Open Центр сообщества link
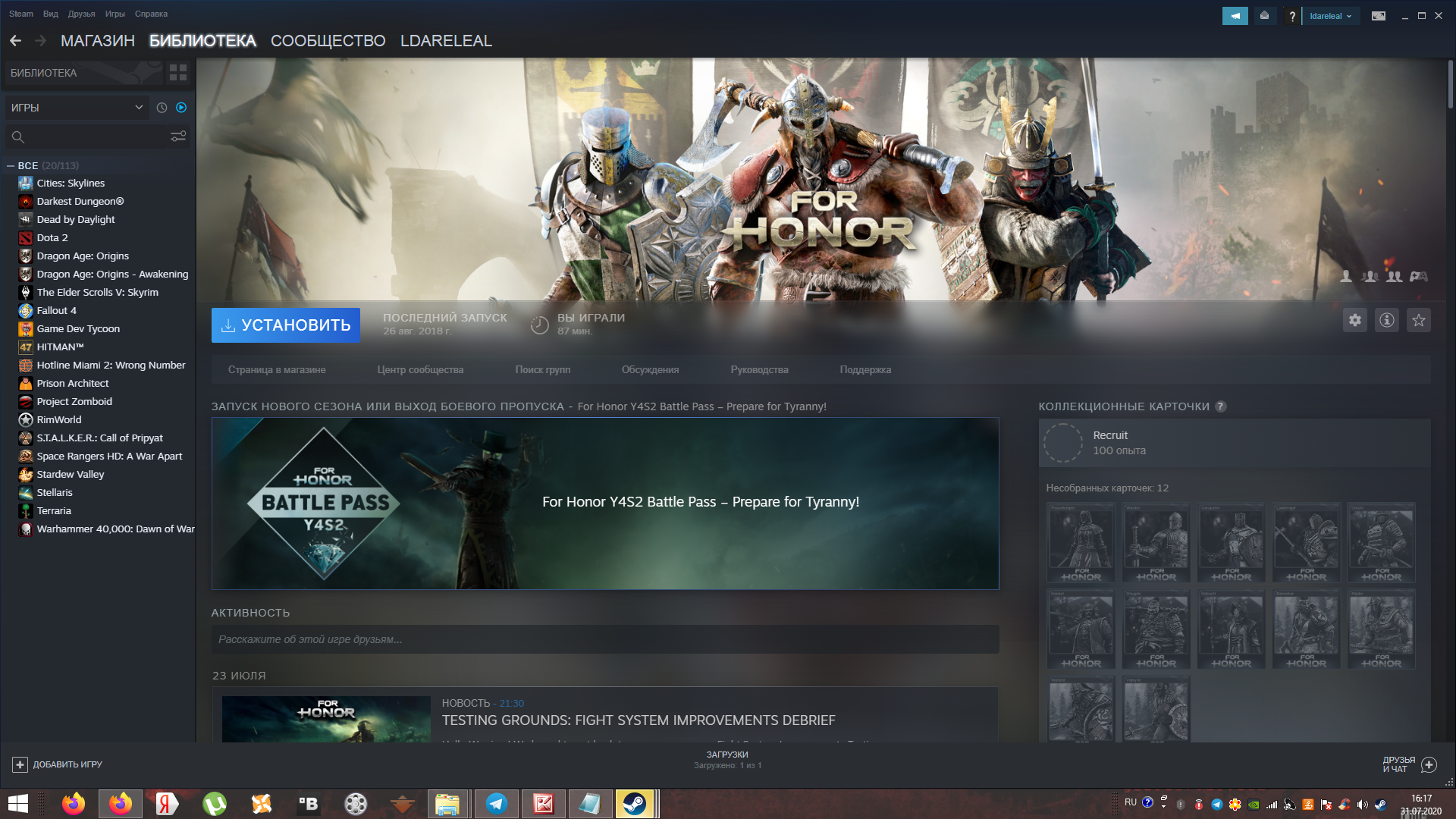The height and width of the screenshot is (819, 1456). point(420,370)
